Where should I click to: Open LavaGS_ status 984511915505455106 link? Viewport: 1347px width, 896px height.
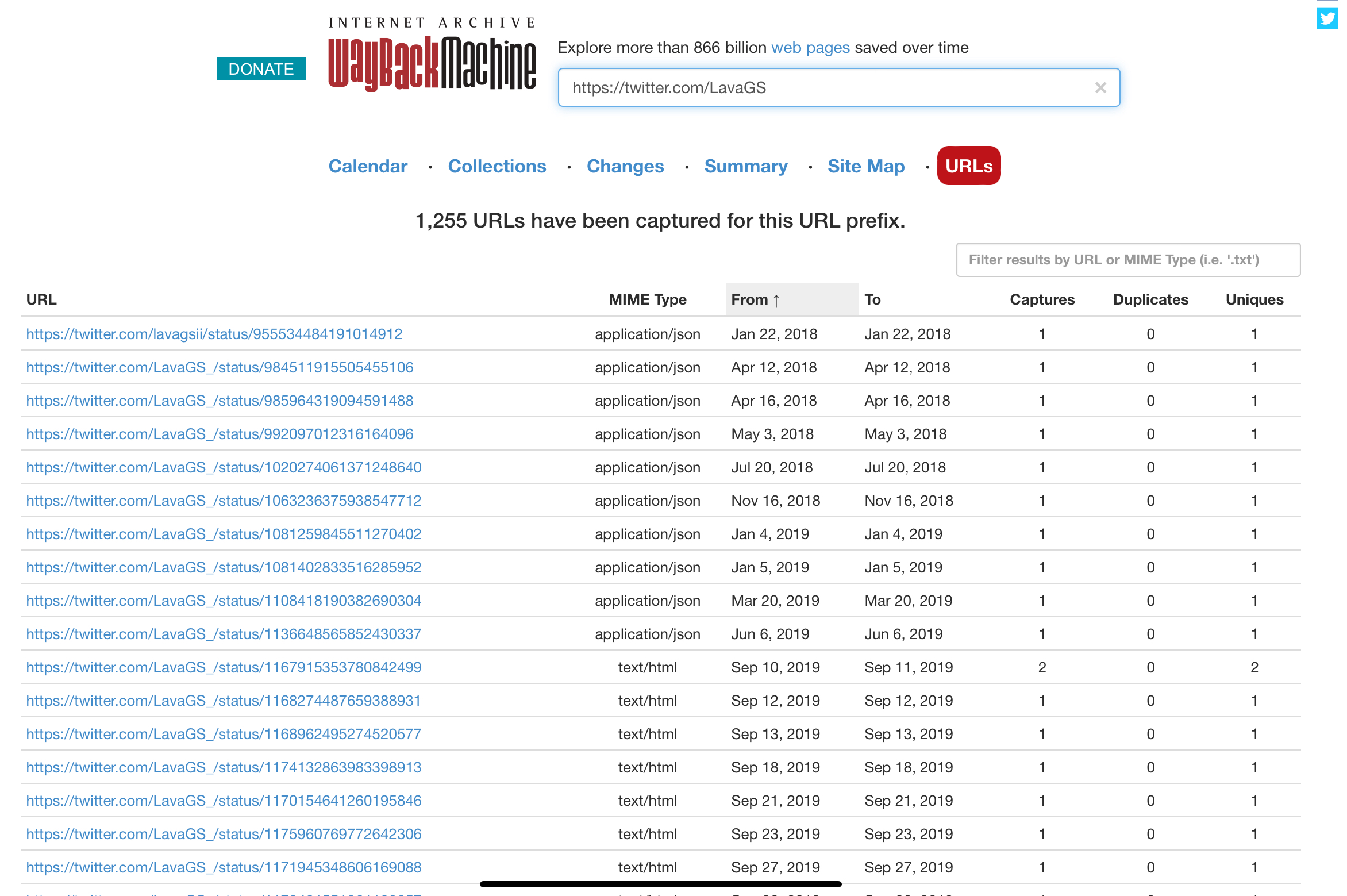point(220,367)
